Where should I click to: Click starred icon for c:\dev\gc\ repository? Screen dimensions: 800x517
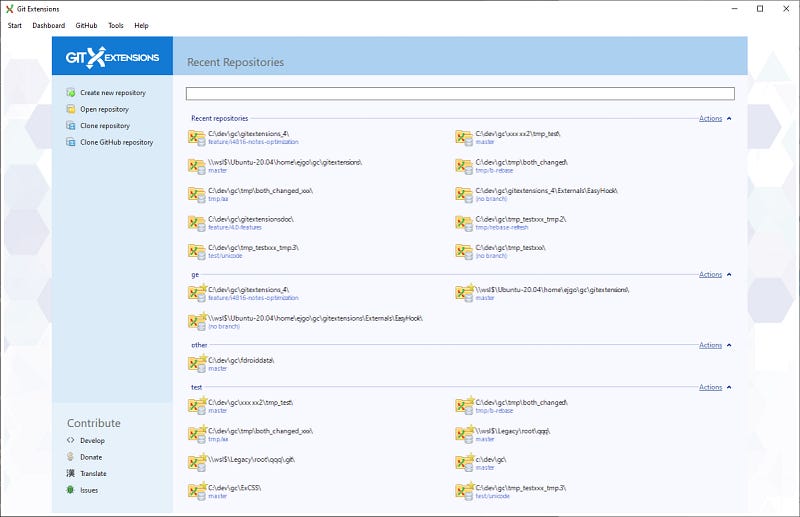point(465,463)
